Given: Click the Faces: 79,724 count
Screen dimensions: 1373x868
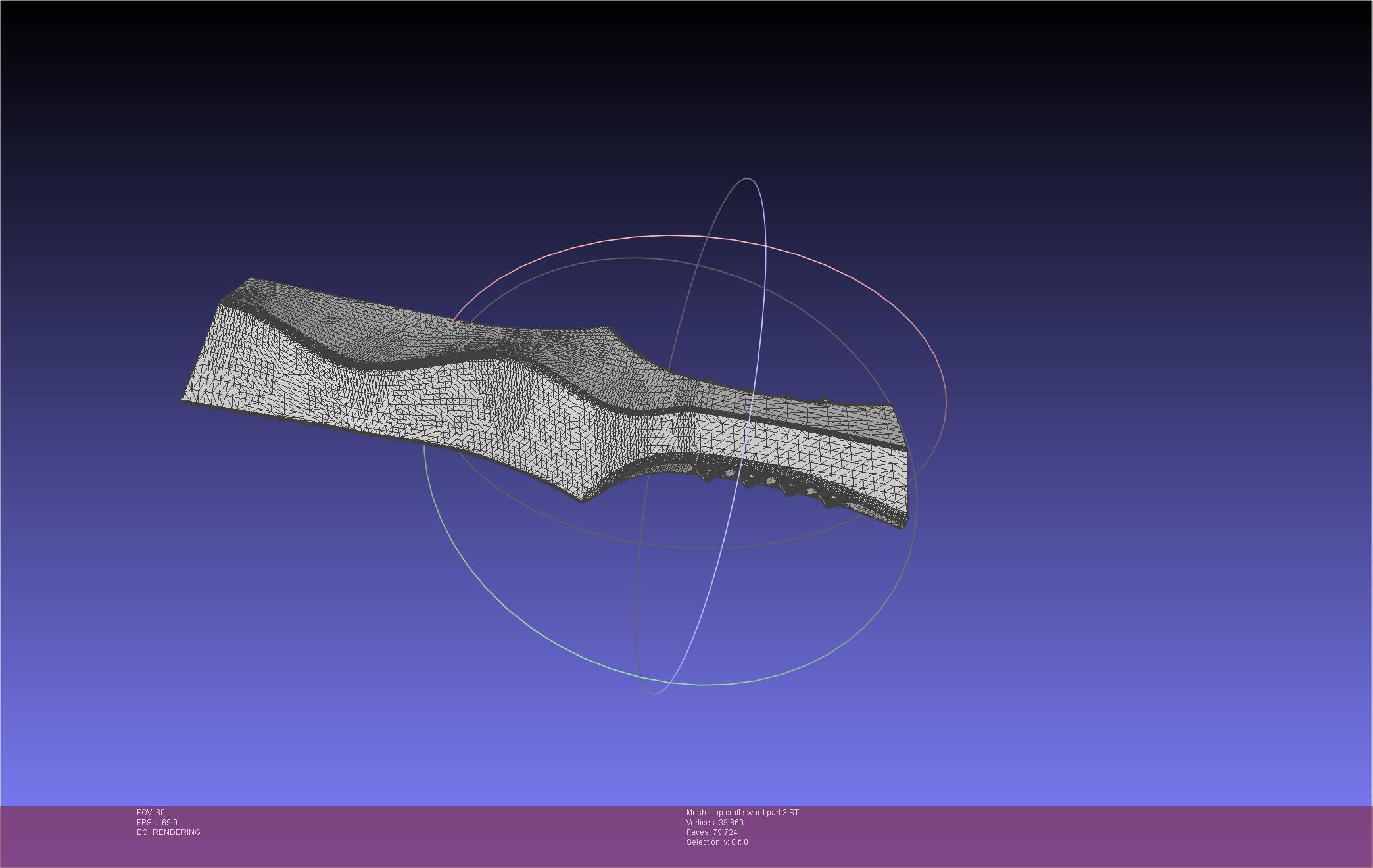Looking at the screenshot, I should (711, 832).
